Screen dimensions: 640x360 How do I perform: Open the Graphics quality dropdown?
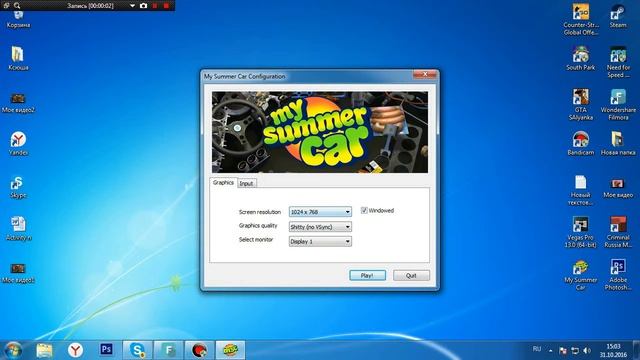[320, 227]
